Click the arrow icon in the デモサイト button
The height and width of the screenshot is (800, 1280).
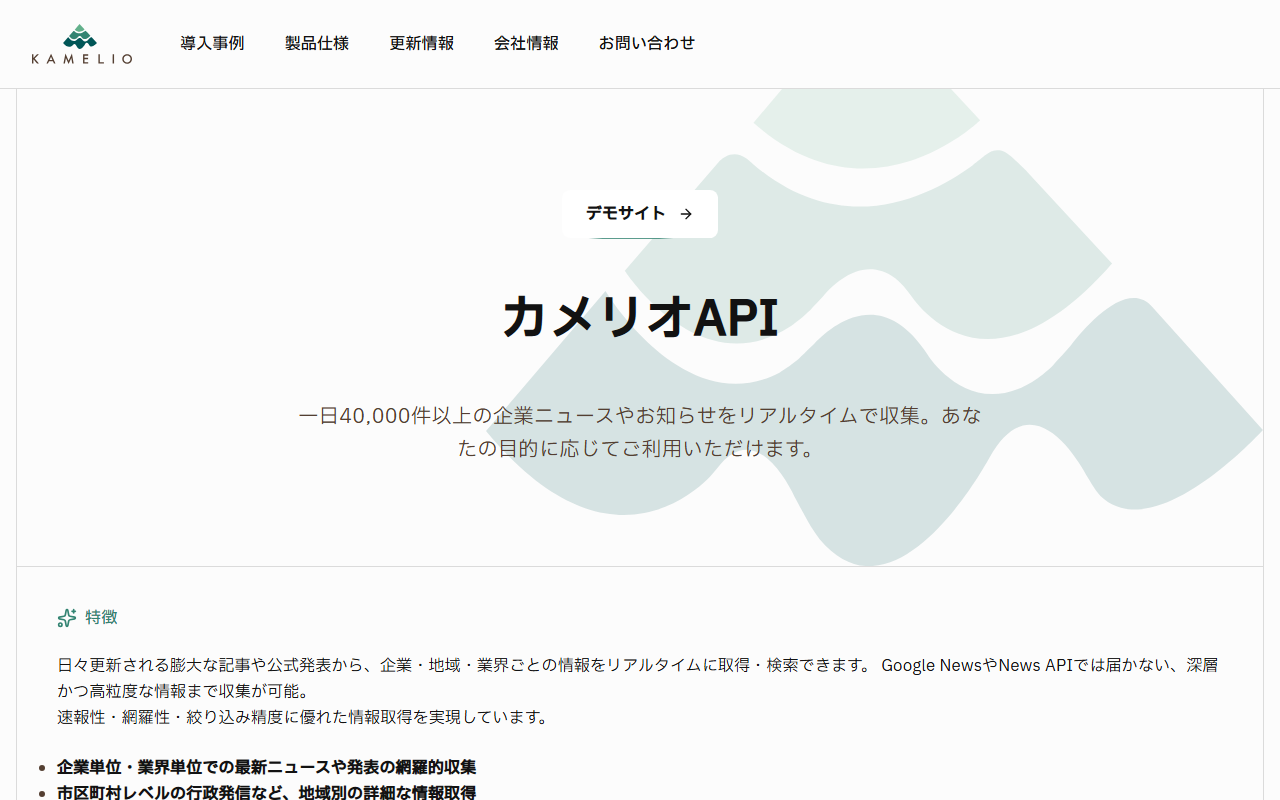[x=686, y=214]
